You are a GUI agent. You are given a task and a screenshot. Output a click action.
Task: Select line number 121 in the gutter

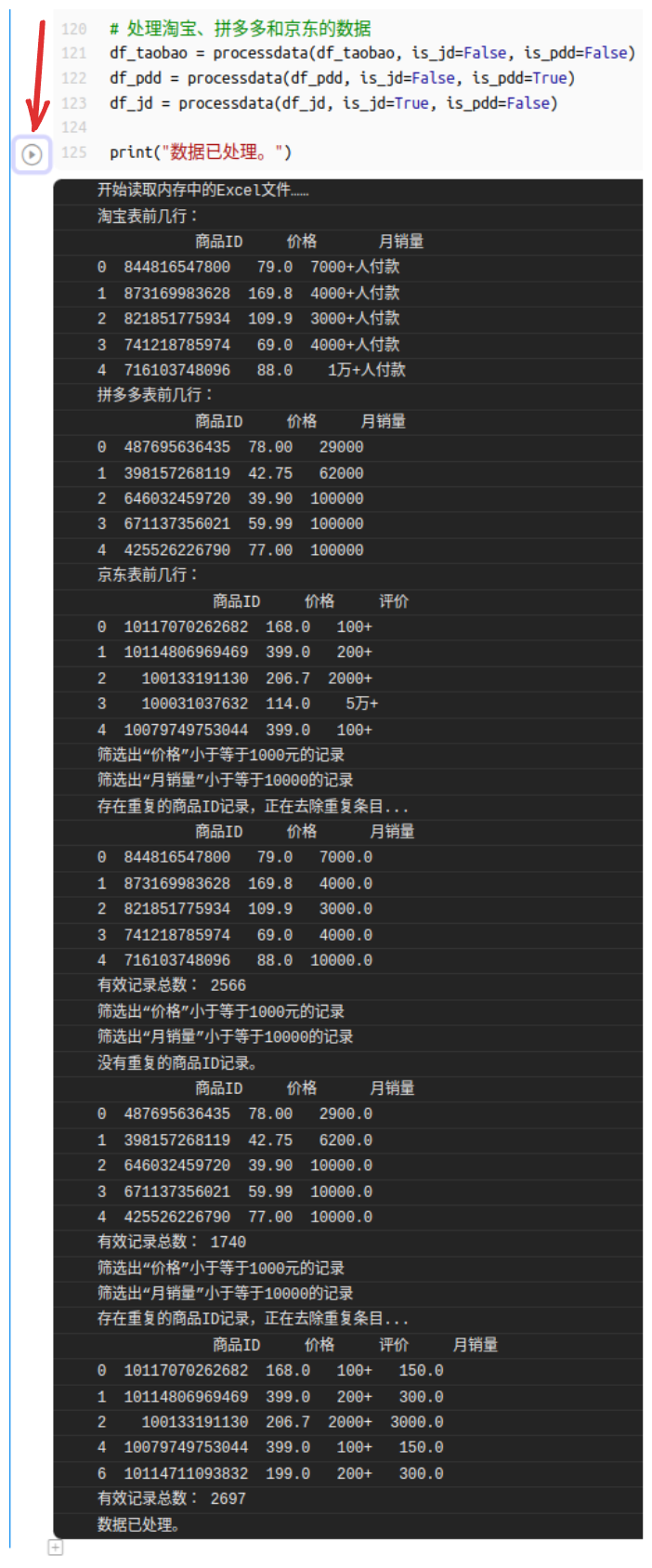click(73, 53)
